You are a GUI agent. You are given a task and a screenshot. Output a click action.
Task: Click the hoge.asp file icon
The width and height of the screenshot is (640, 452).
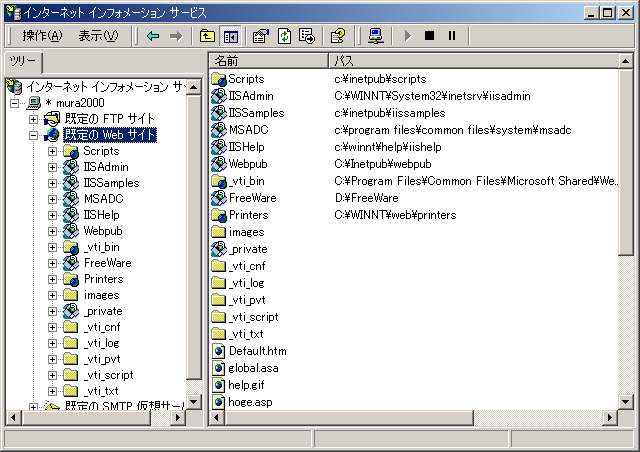[219, 402]
